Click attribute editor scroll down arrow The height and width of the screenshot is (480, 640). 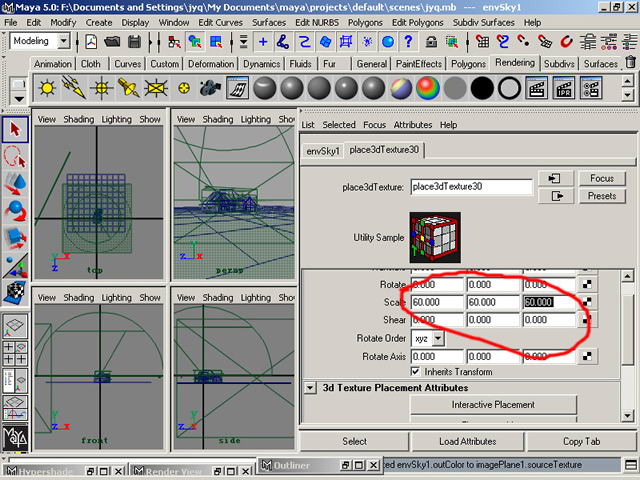(x=627, y=416)
